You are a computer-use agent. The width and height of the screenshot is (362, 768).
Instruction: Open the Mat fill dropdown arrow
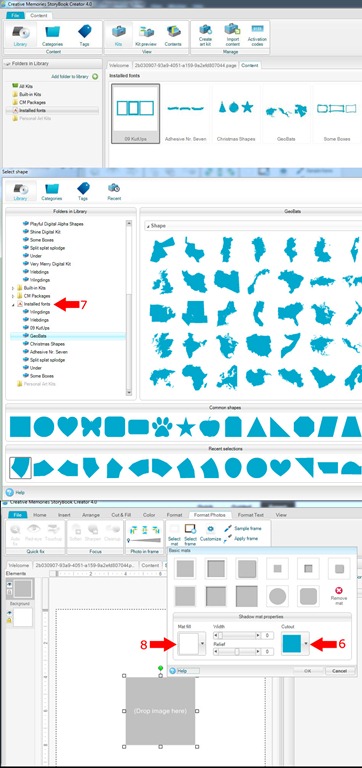(202, 643)
